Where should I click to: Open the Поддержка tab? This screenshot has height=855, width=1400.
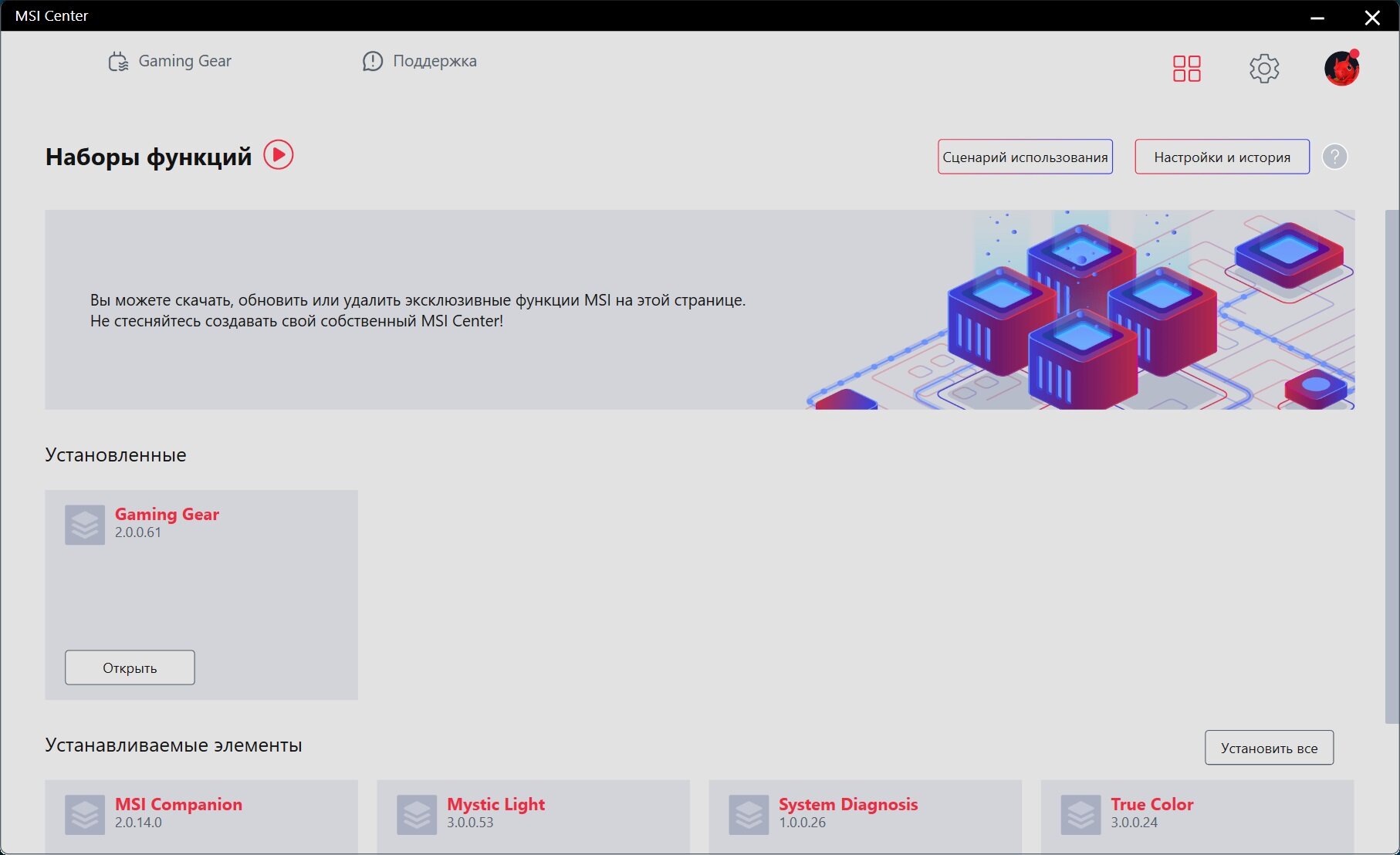click(419, 61)
